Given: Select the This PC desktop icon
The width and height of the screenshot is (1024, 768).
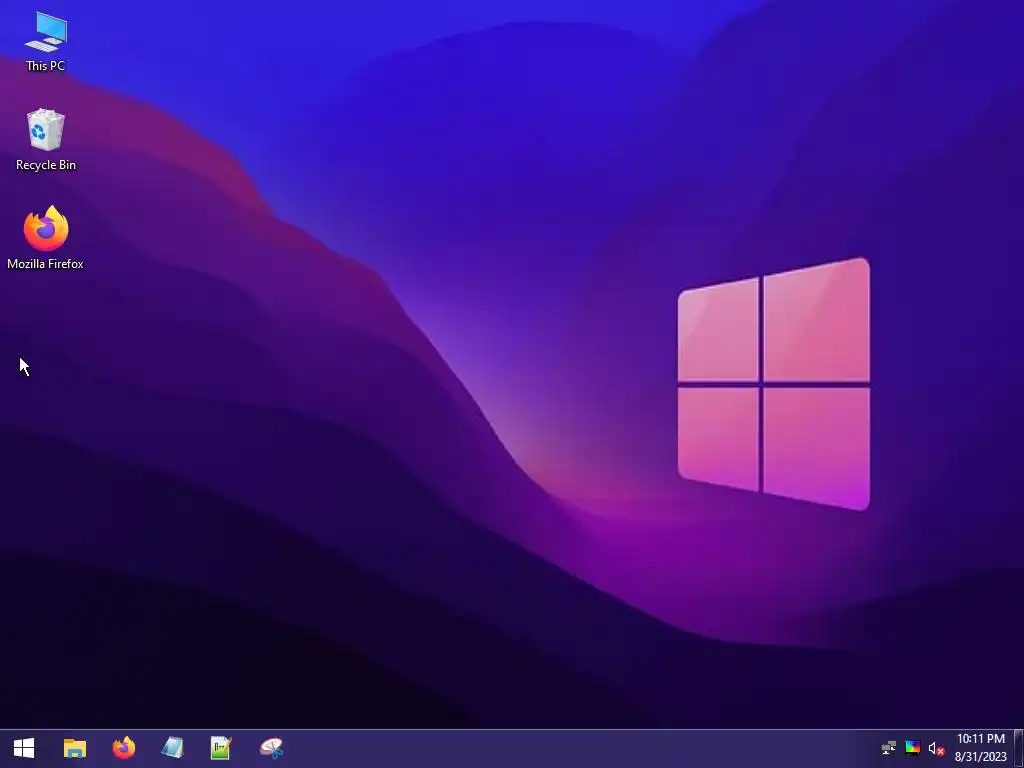Looking at the screenshot, I should pyautogui.click(x=46, y=41).
